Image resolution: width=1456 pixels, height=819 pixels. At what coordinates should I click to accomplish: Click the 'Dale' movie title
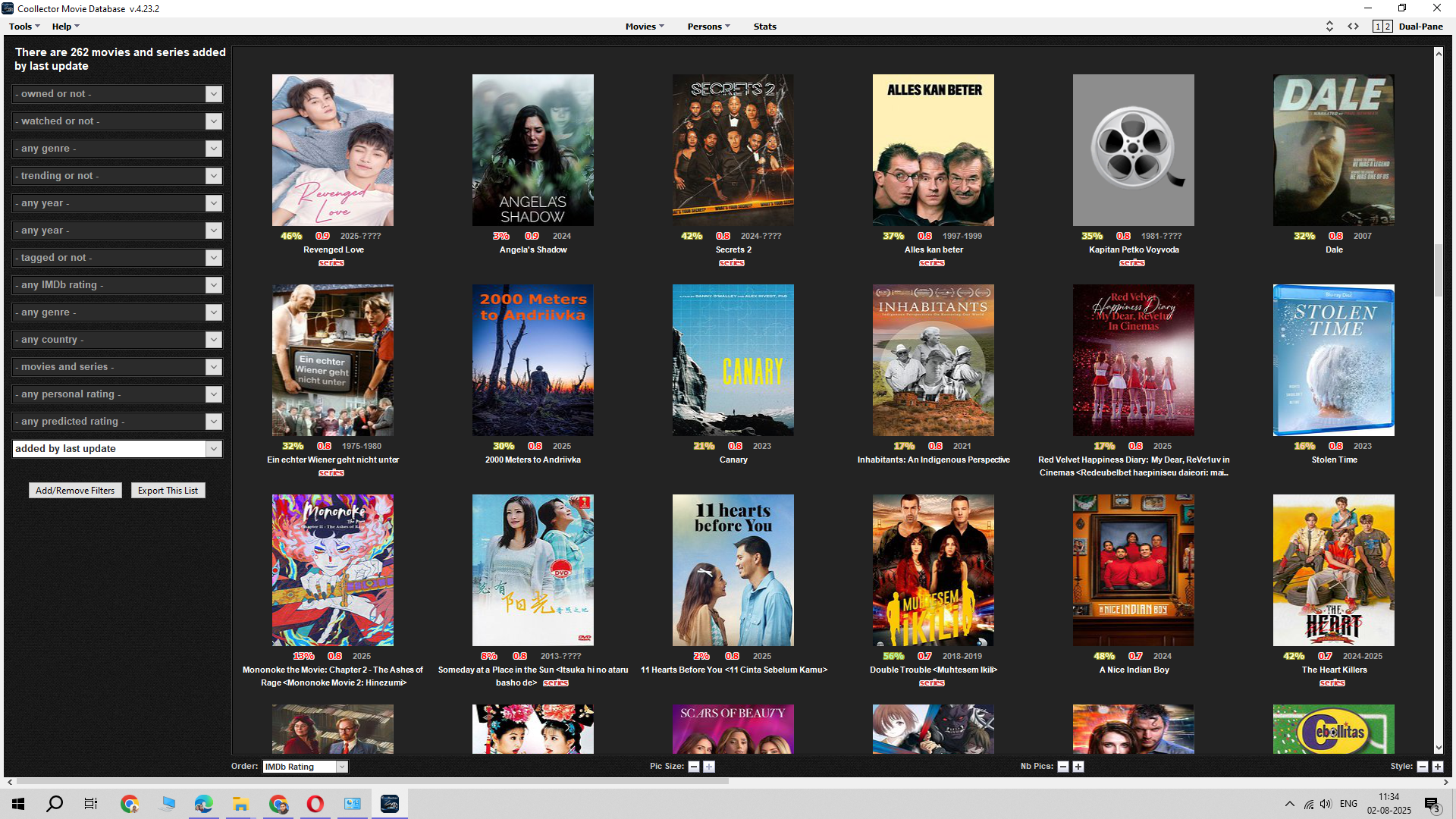1334,249
